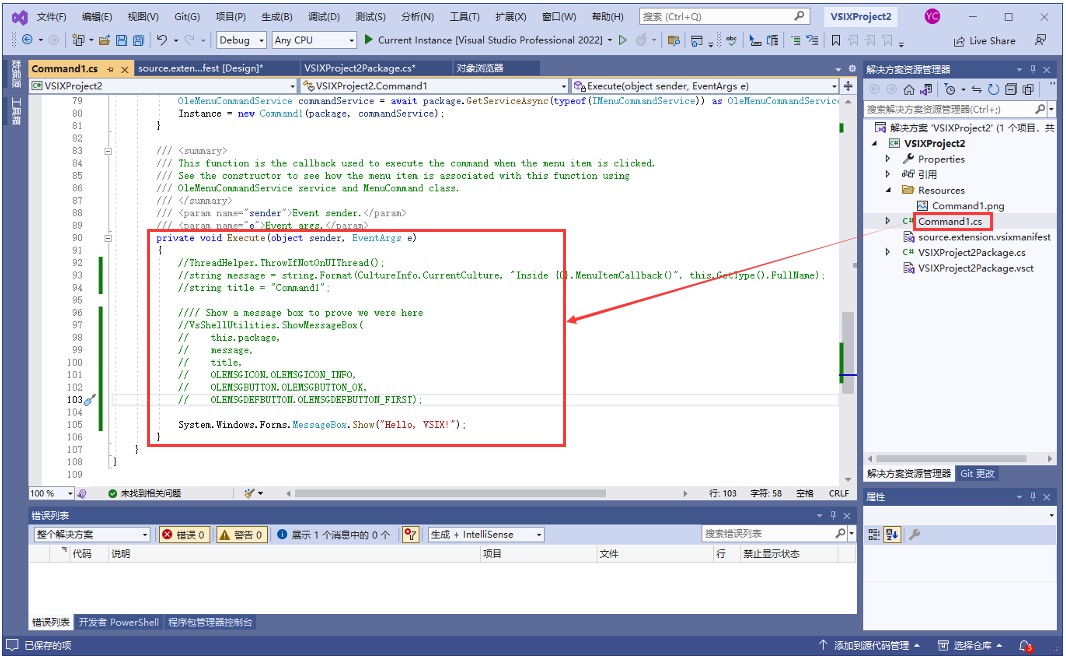Screen dimensions: 1066x661
Task: Expand the VSIXProject2Package.cs tree node
Action: 888,252
